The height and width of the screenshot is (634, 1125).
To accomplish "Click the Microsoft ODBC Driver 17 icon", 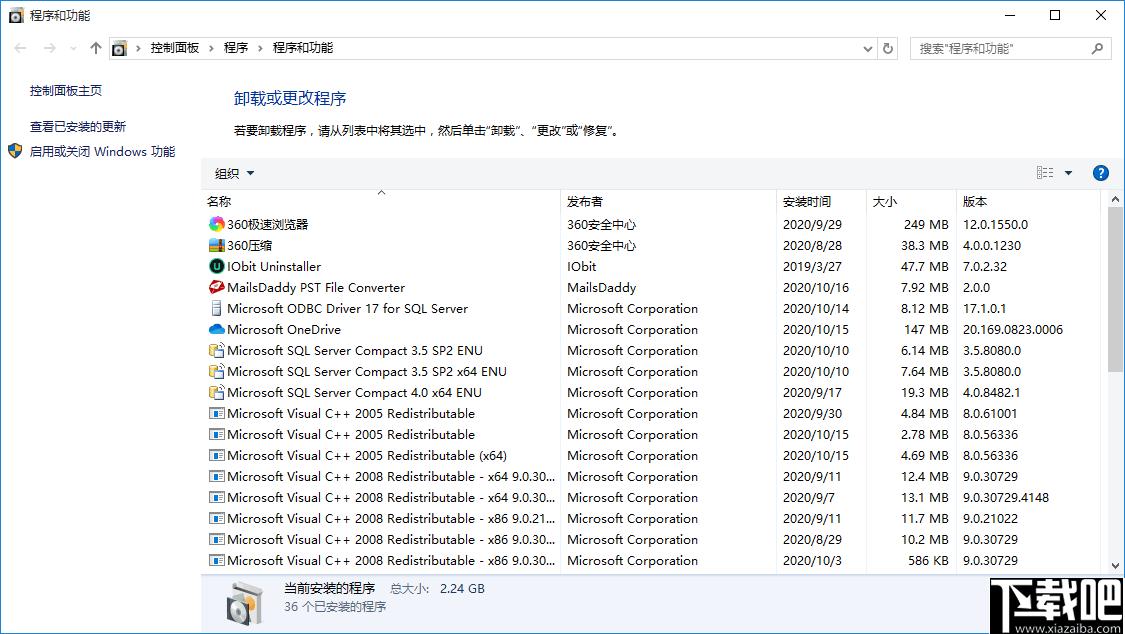I will (x=216, y=308).
